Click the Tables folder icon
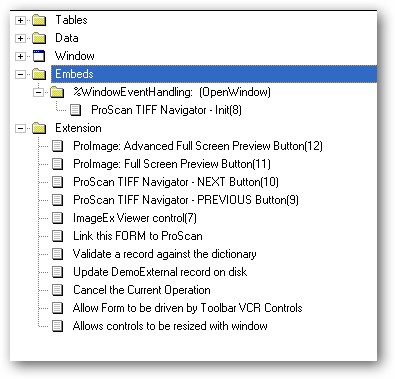The image size is (395, 379). tap(39, 20)
